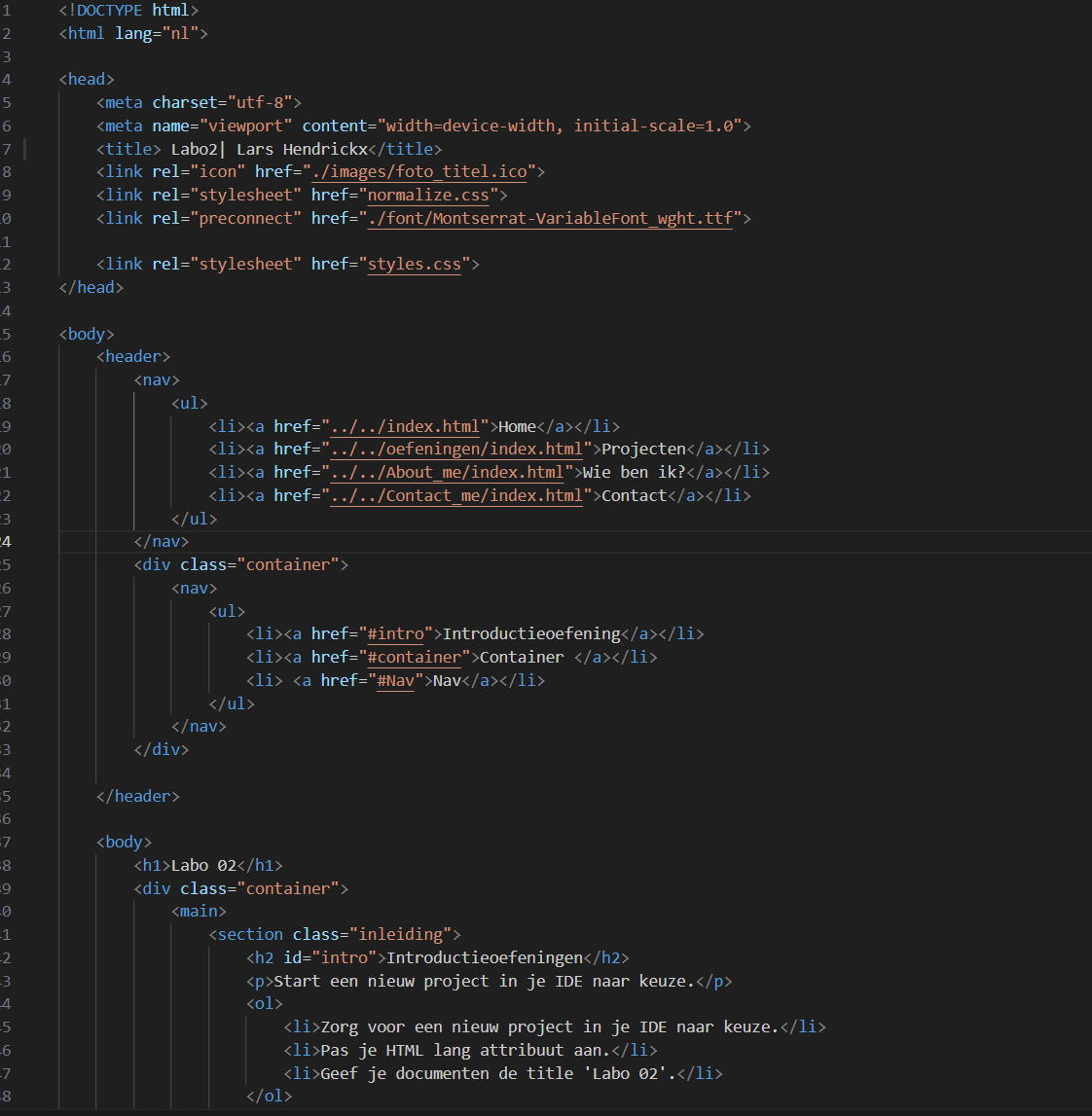Follow the ../../Contact_me/index.html href
This screenshot has width=1092, height=1116.
coord(456,495)
